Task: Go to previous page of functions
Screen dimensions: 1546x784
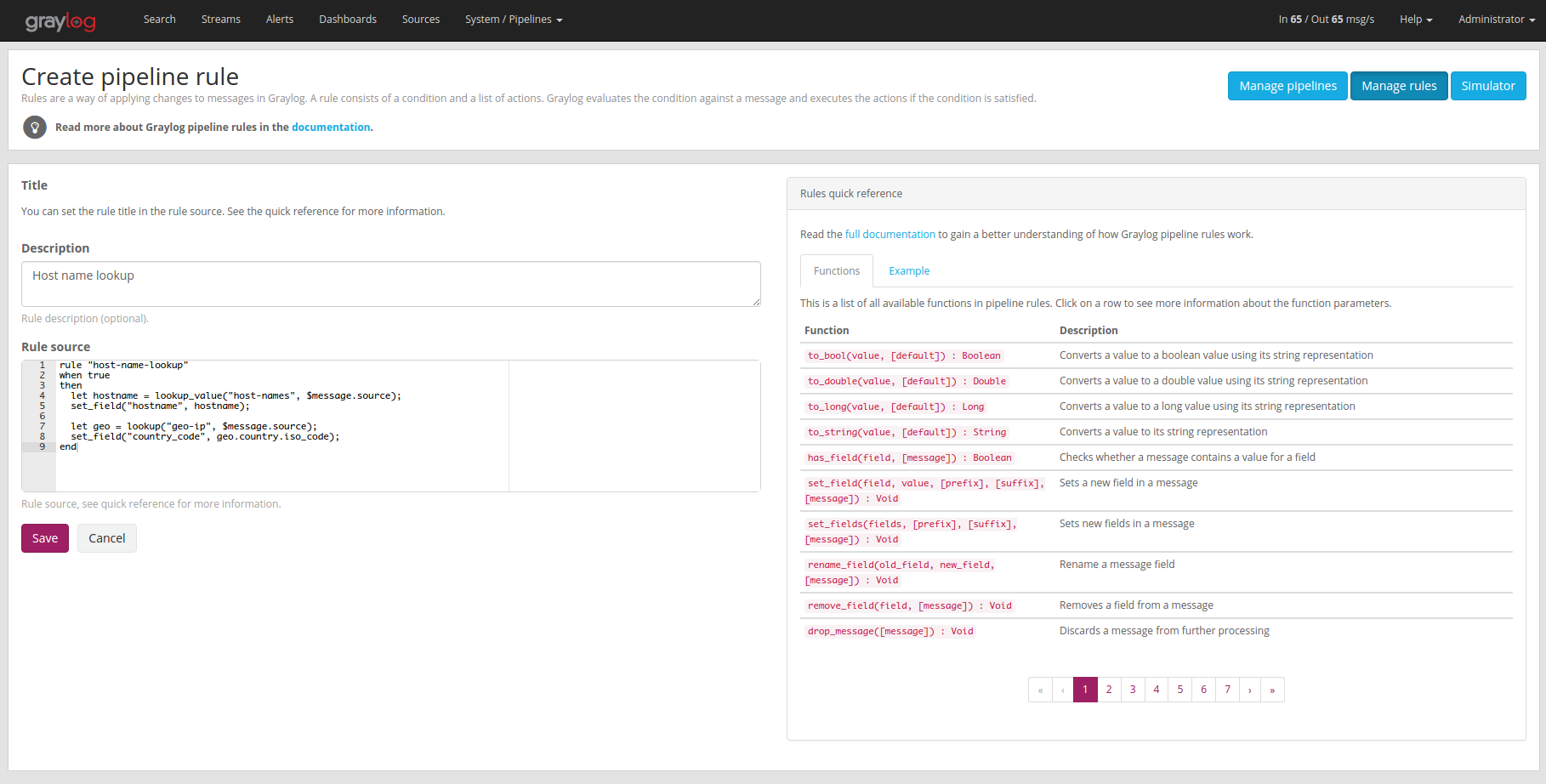Action: 1063,690
